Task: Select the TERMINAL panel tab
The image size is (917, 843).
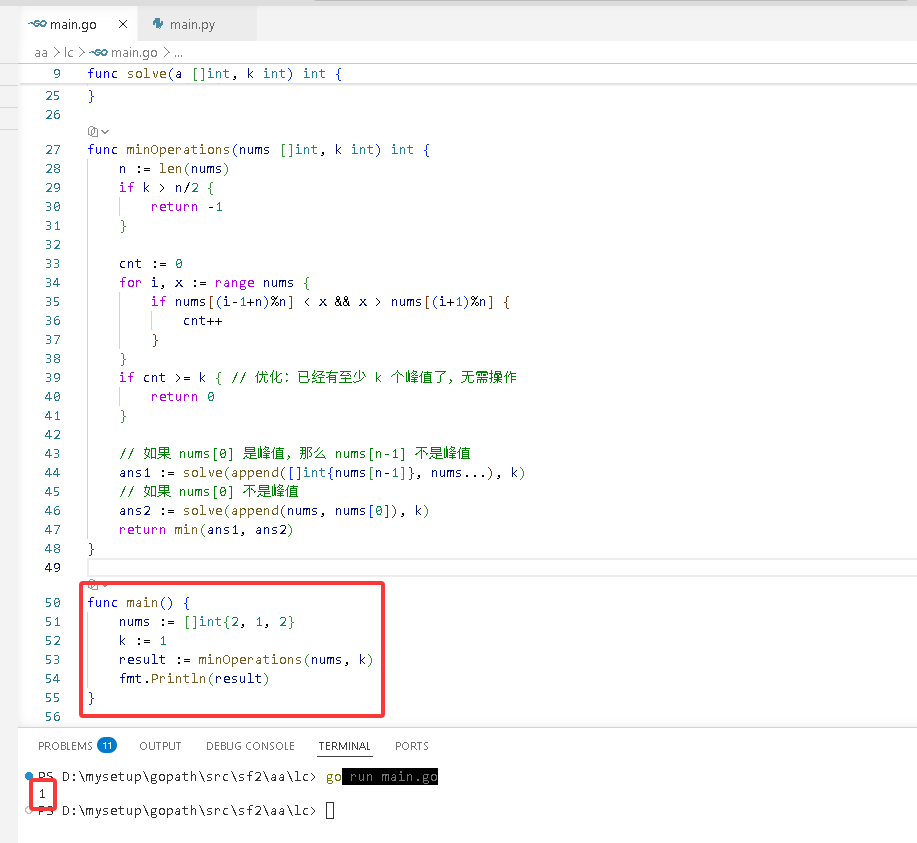Action: pos(344,746)
